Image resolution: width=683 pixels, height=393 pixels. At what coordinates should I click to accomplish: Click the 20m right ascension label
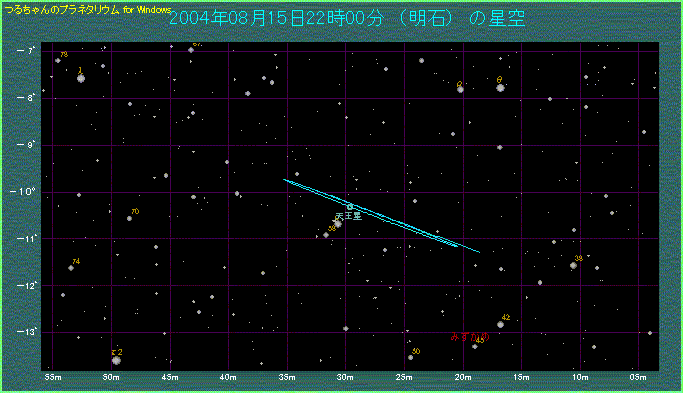pos(463,377)
